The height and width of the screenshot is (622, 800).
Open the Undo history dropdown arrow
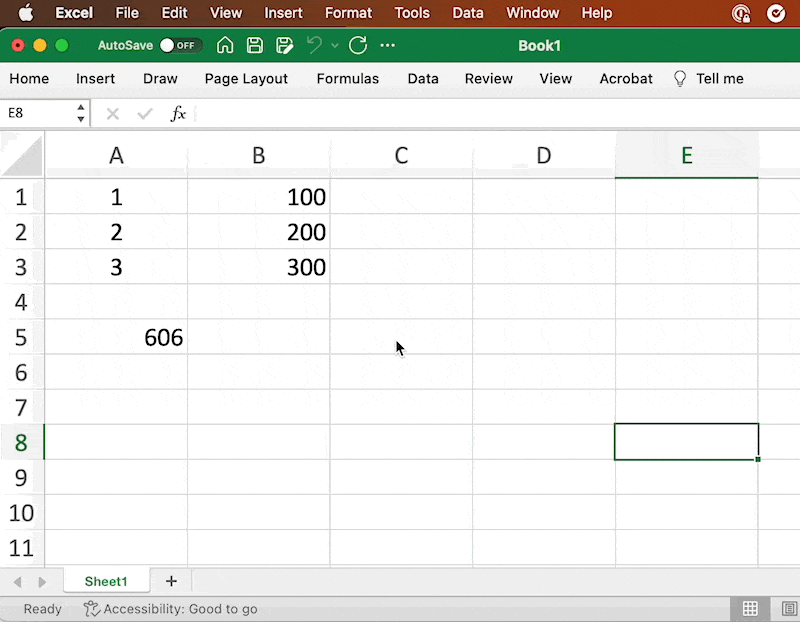point(335,45)
